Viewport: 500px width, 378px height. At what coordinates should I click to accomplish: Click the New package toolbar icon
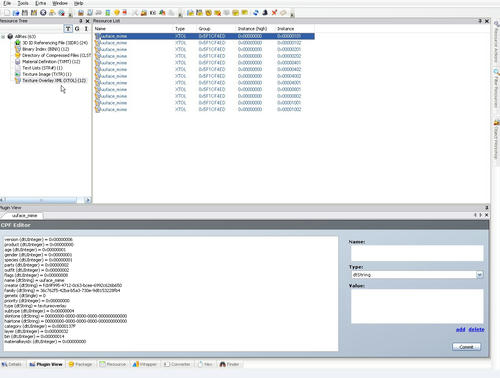(7, 13)
